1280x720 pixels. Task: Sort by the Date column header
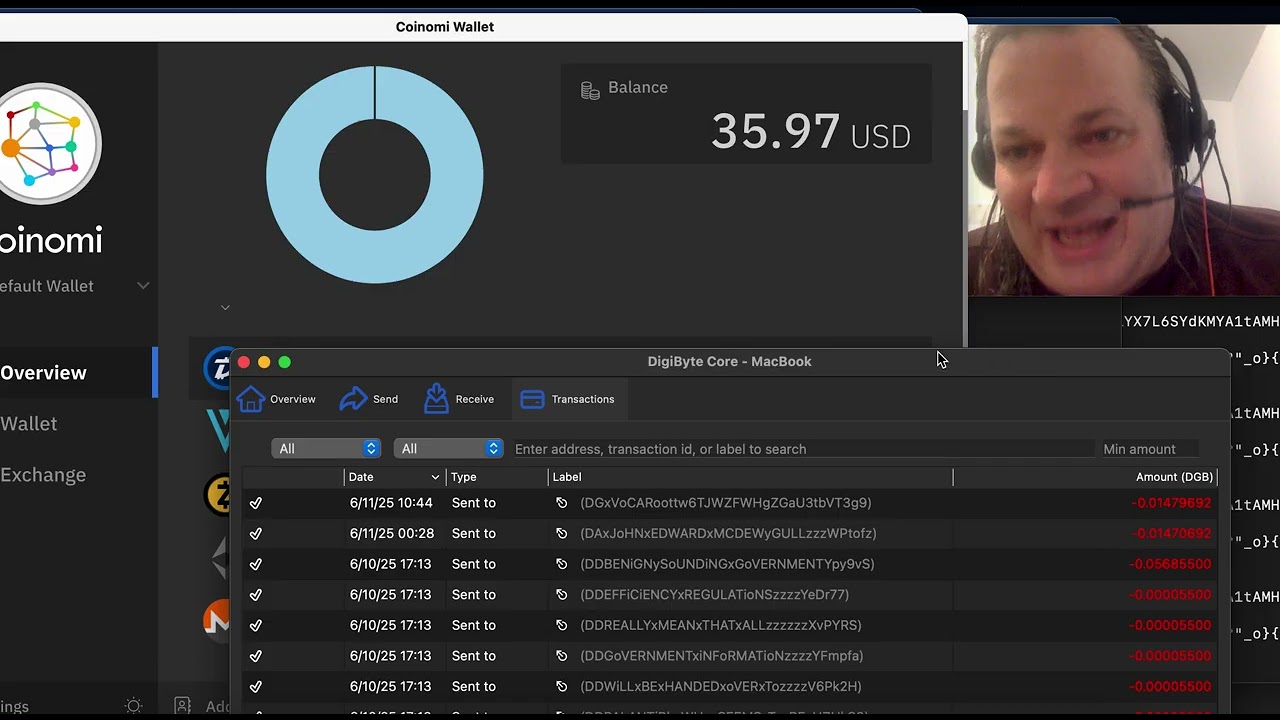click(x=394, y=477)
